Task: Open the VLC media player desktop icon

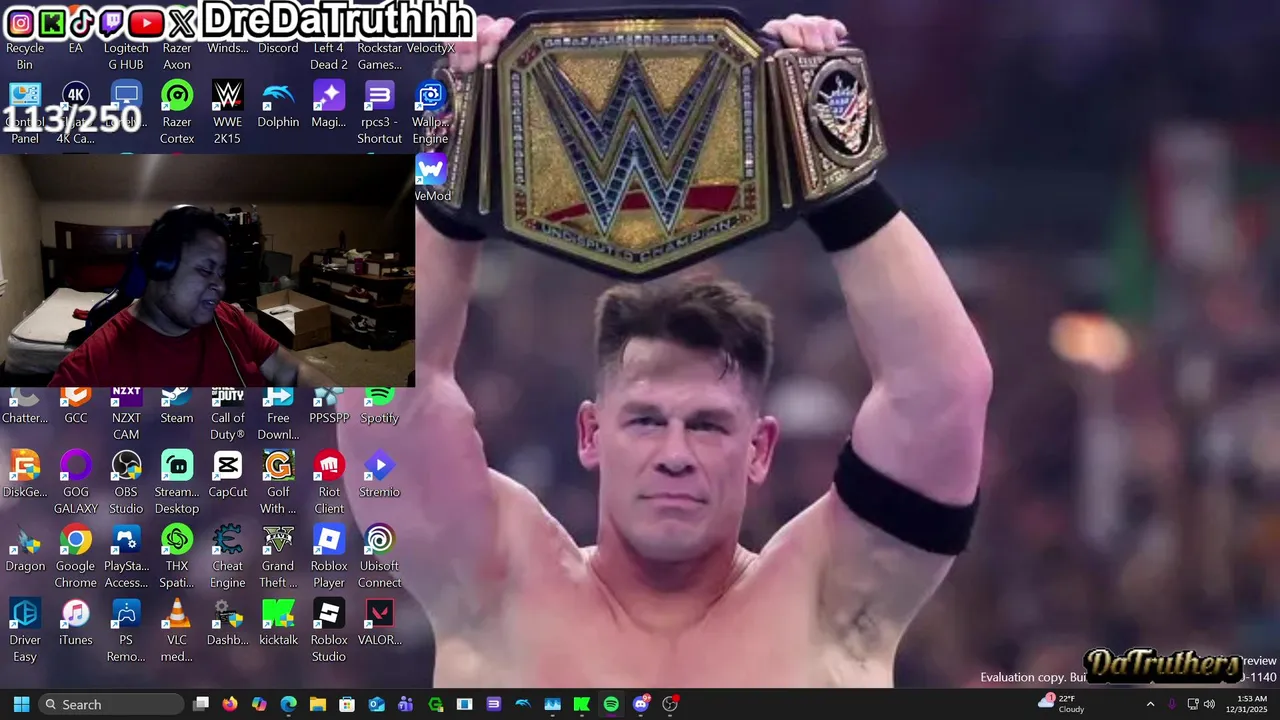Action: (x=177, y=614)
